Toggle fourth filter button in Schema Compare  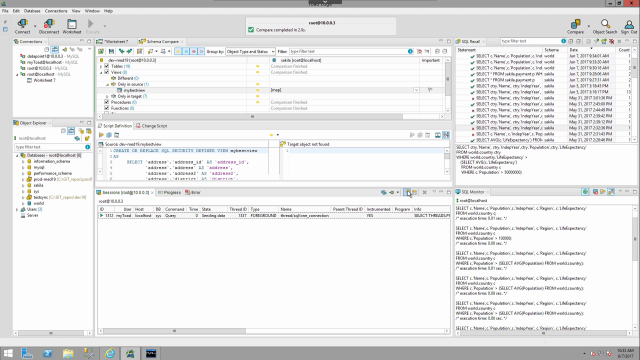(201, 51)
